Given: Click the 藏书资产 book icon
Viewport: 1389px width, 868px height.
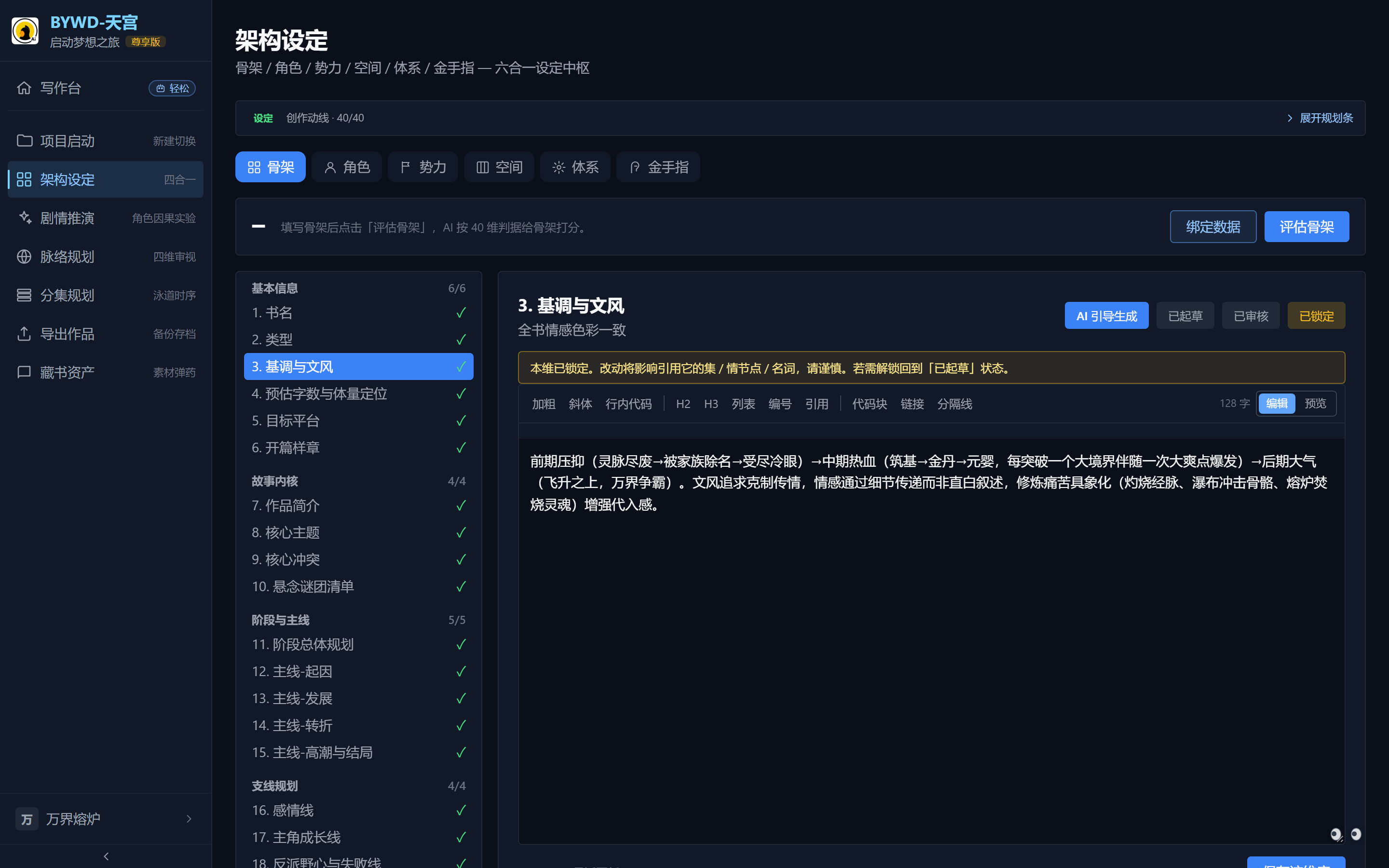Looking at the screenshot, I should [24, 372].
